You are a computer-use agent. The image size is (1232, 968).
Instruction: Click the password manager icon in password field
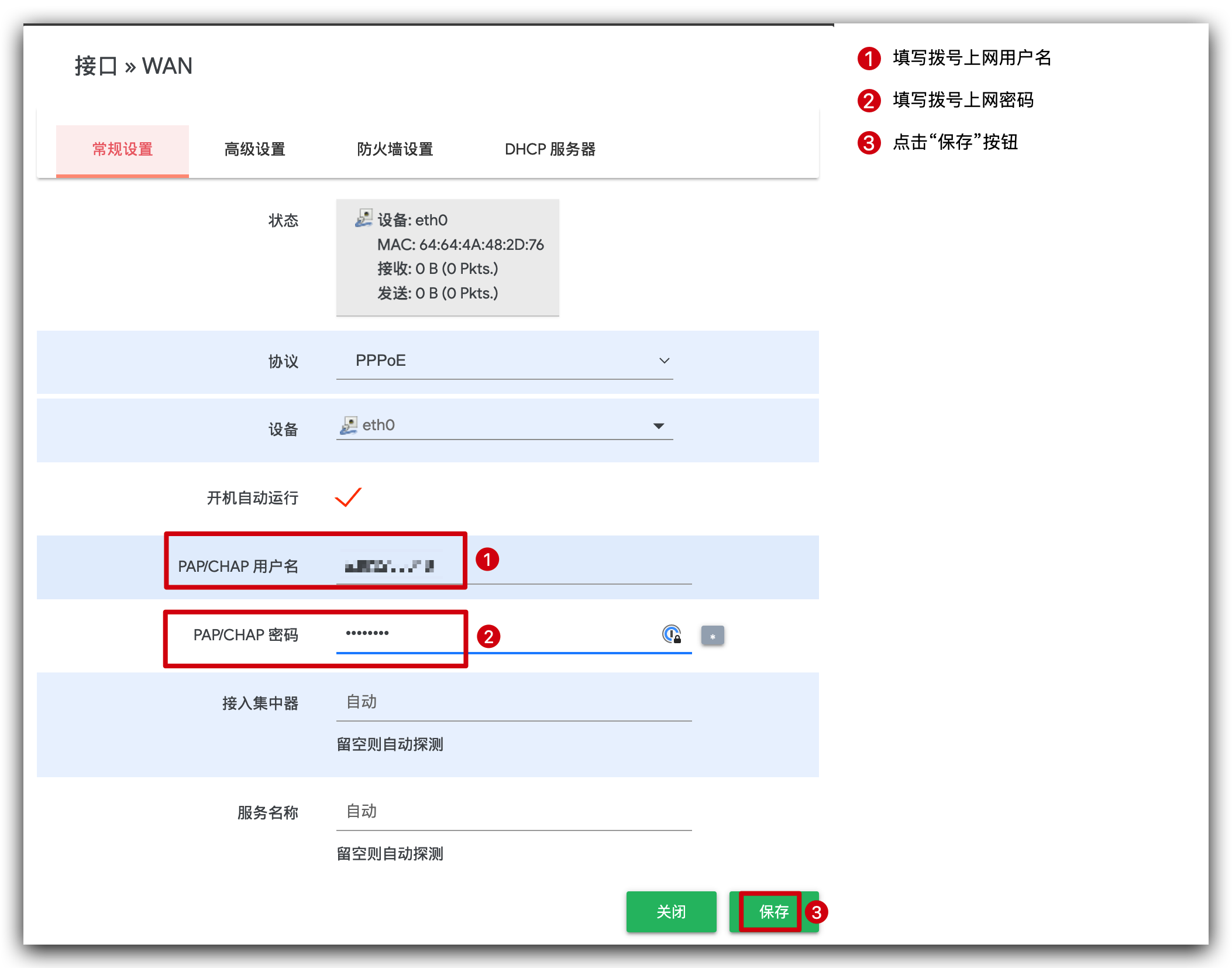click(x=672, y=634)
